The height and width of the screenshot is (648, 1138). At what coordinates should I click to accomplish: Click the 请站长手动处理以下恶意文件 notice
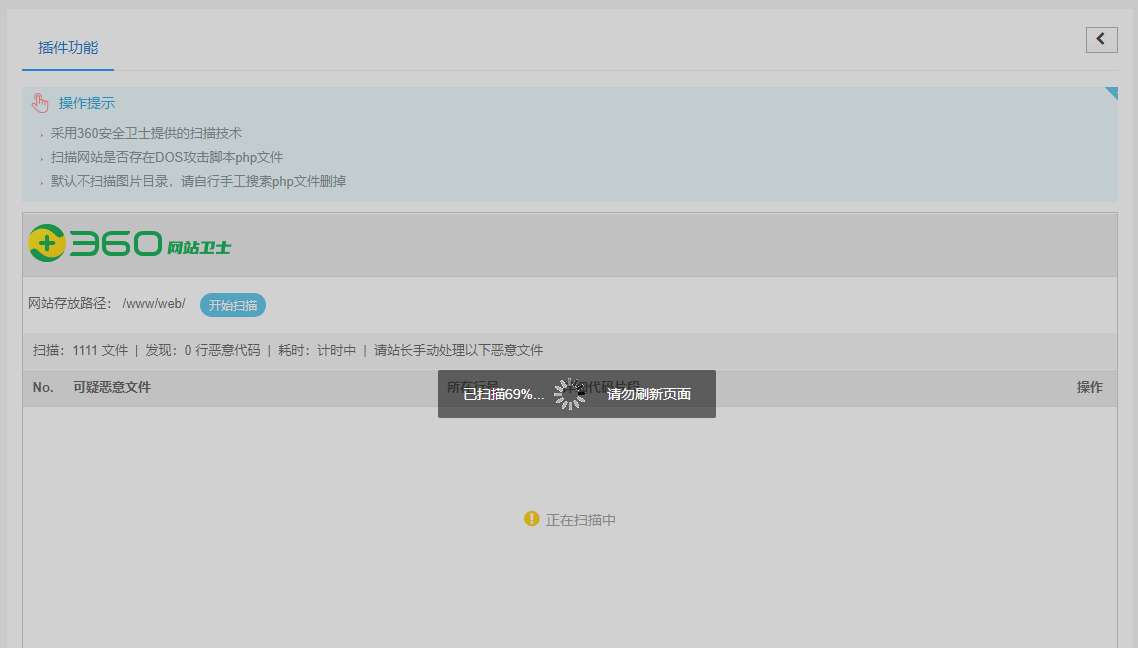[459, 350]
